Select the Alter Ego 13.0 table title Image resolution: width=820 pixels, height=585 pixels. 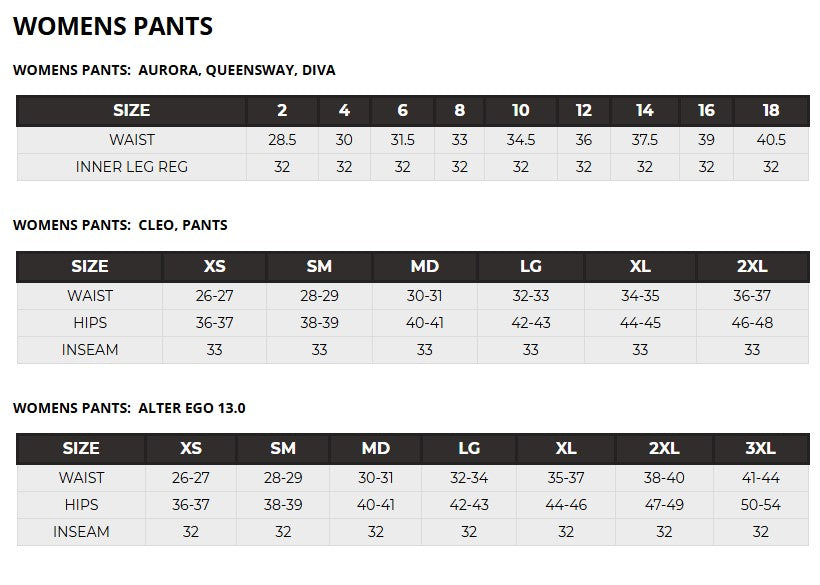click(129, 408)
